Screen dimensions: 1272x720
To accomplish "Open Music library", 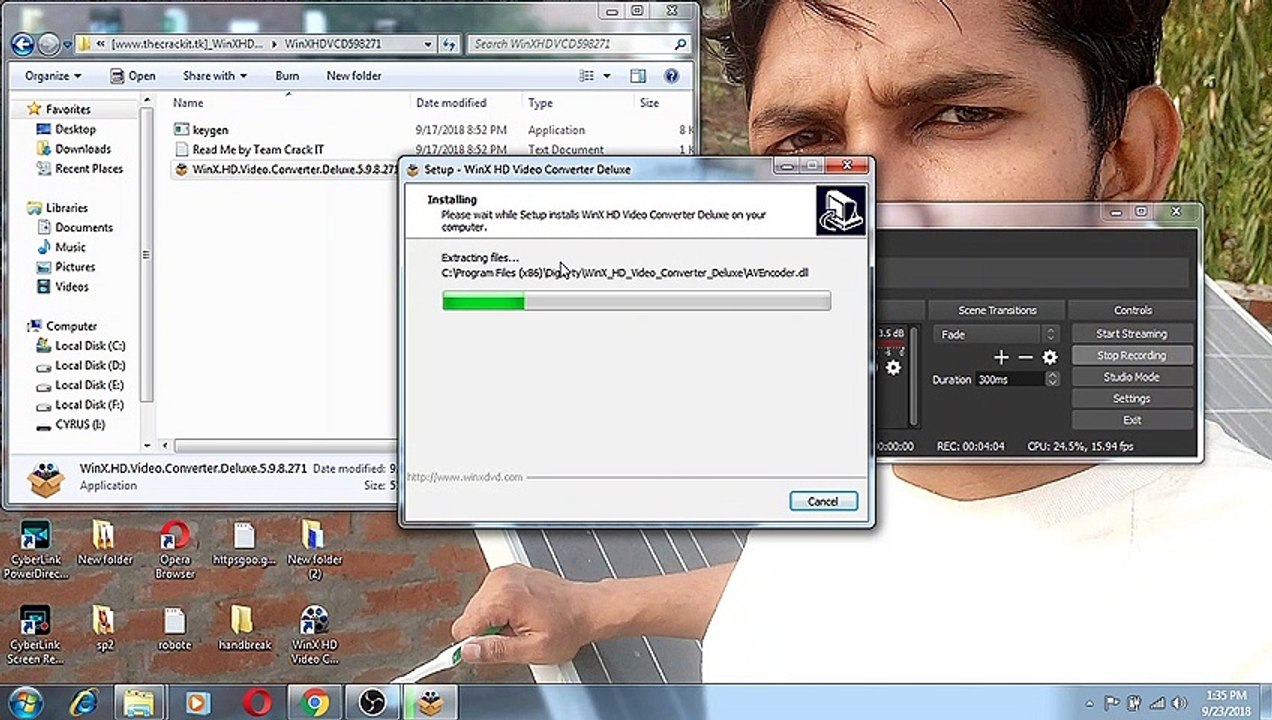I will coord(61,247).
